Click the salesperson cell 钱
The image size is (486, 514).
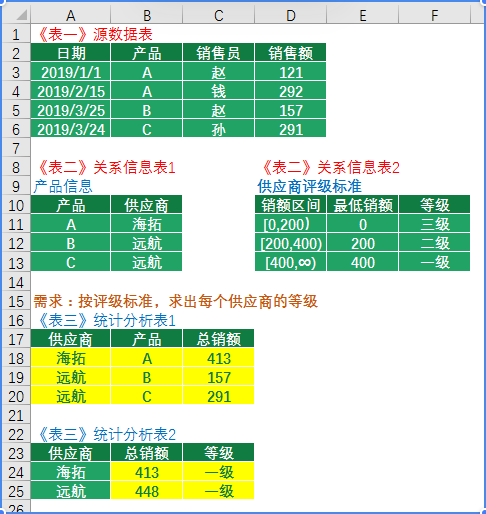tap(218, 91)
